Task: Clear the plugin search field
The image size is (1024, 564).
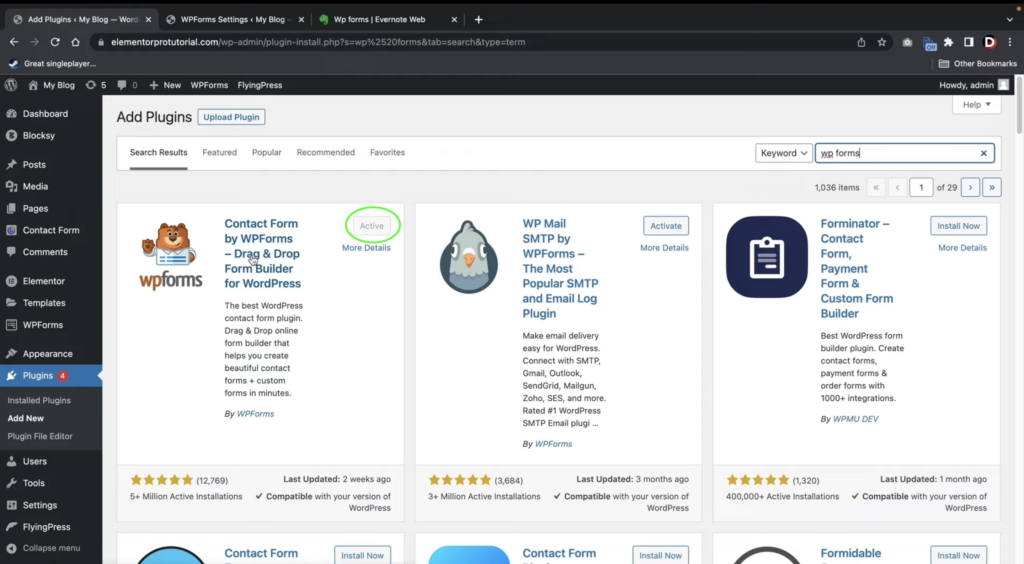Action: pos(984,153)
